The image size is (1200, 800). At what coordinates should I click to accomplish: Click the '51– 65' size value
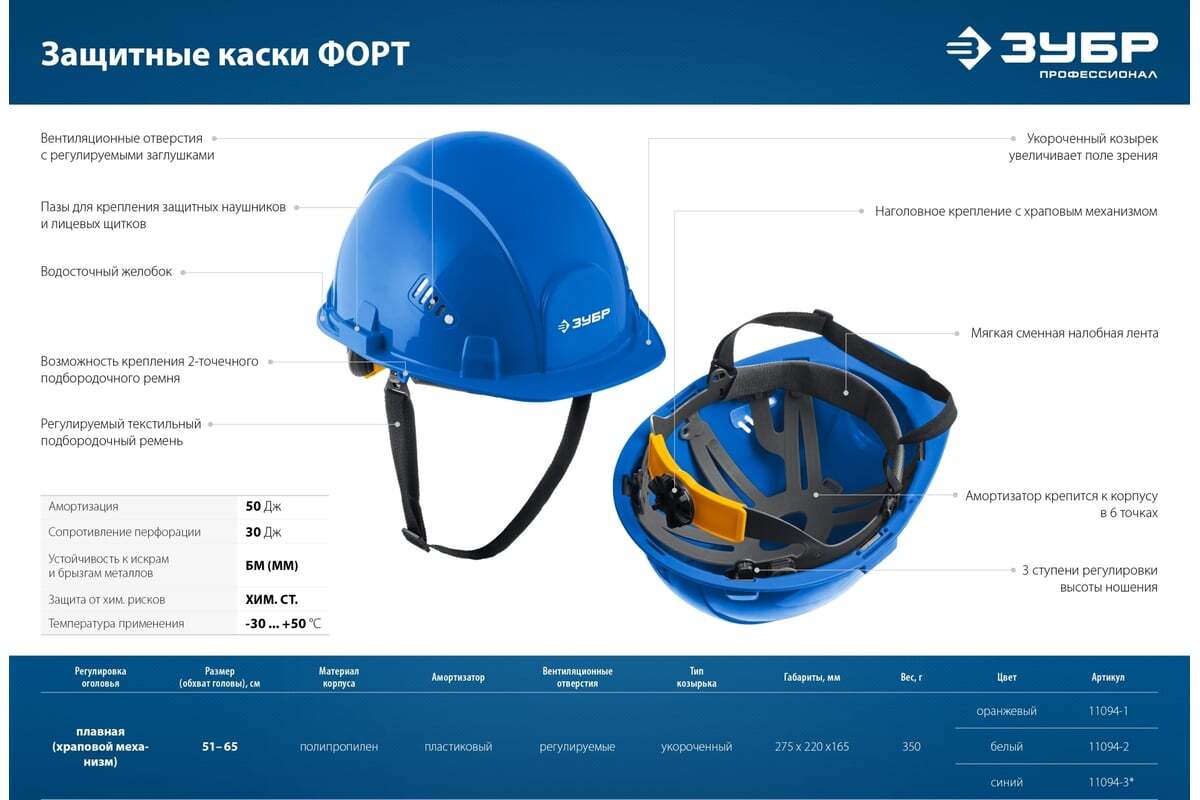pos(218,747)
